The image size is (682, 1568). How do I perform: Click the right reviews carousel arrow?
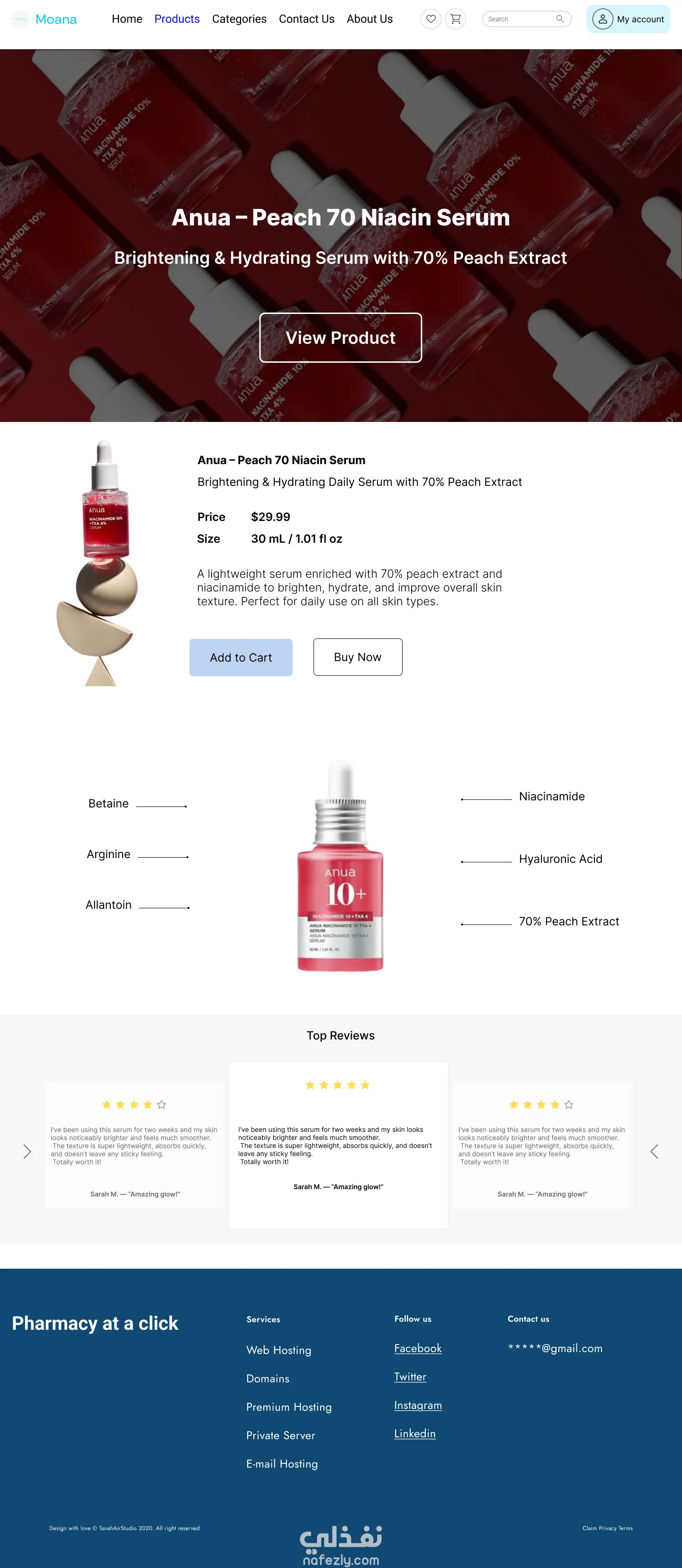pos(654,1151)
